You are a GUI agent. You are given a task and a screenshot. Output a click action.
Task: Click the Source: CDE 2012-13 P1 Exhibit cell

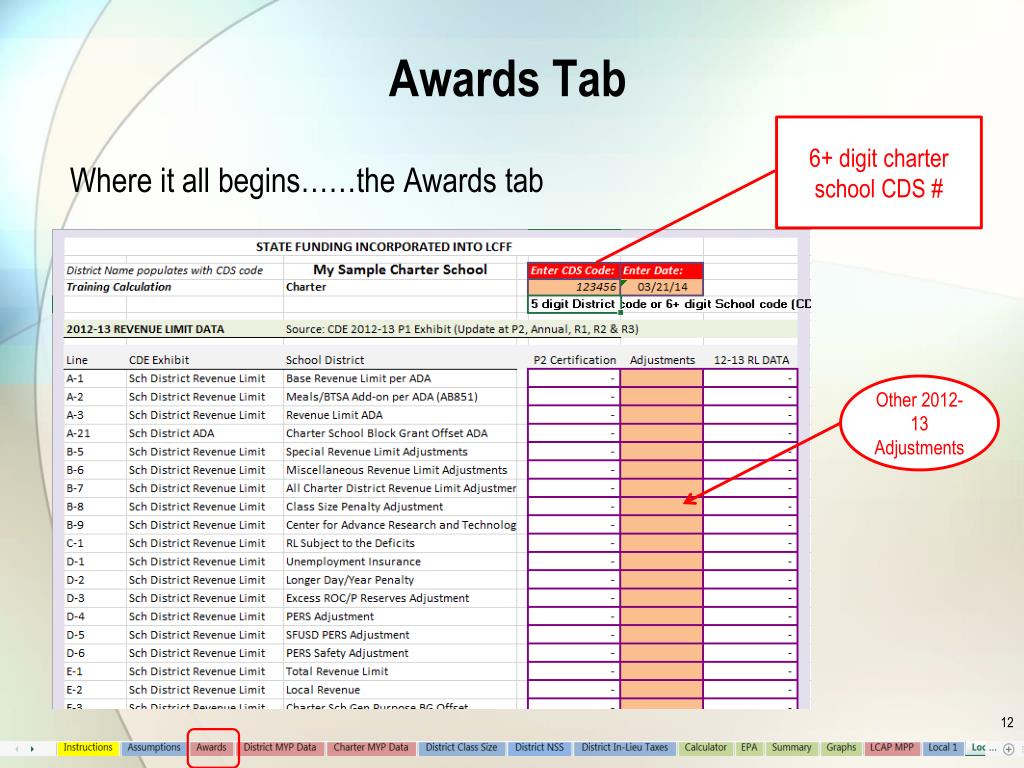click(x=462, y=329)
